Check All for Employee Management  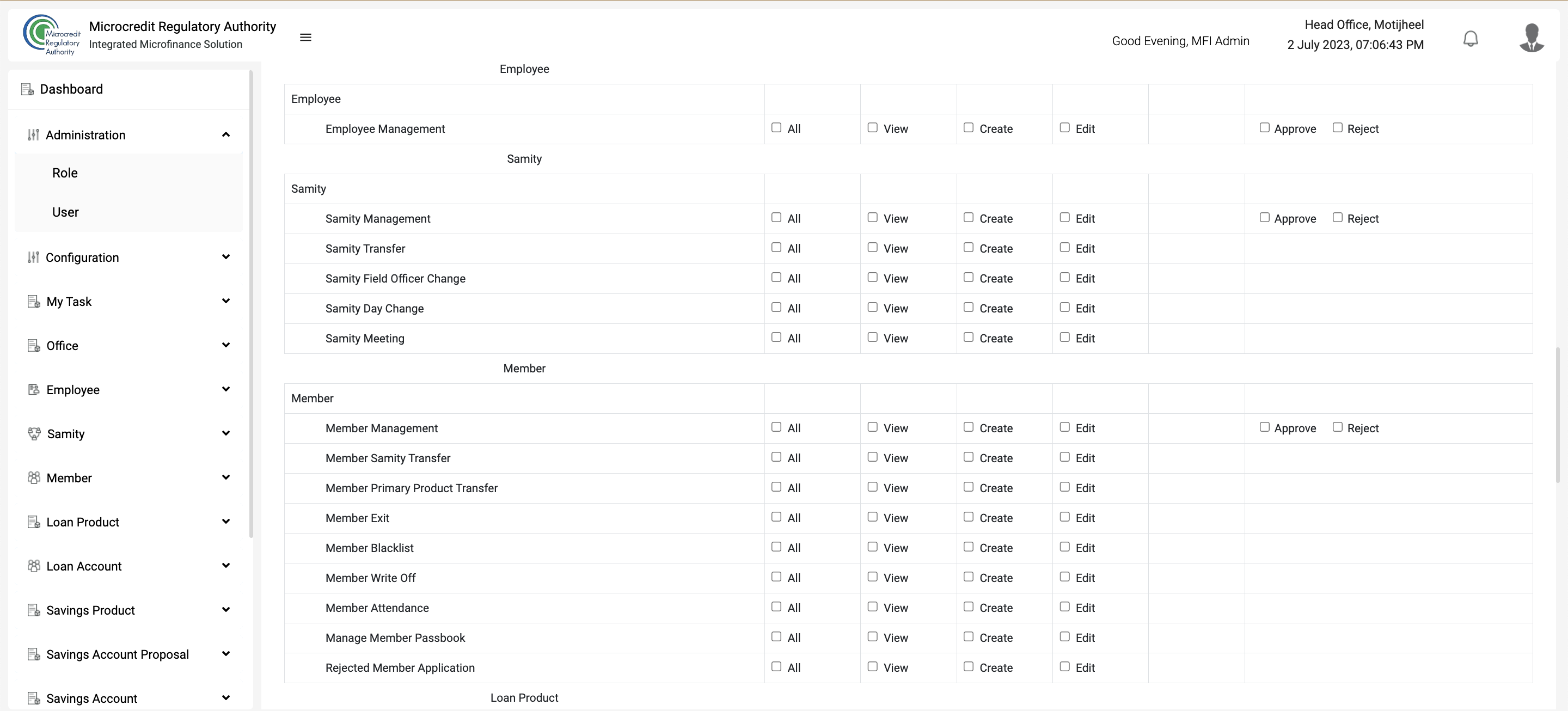[776, 128]
